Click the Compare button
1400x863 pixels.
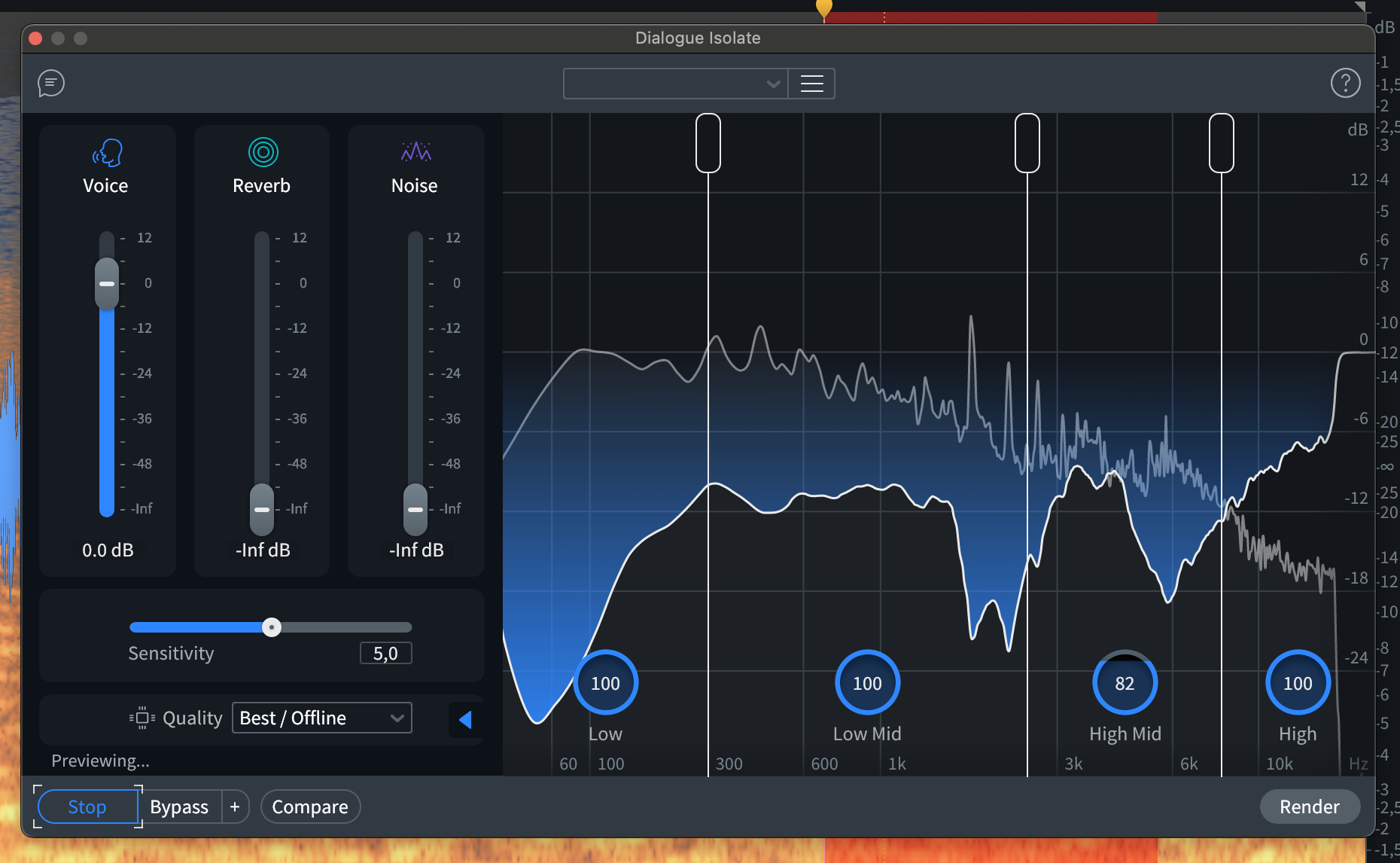click(310, 807)
